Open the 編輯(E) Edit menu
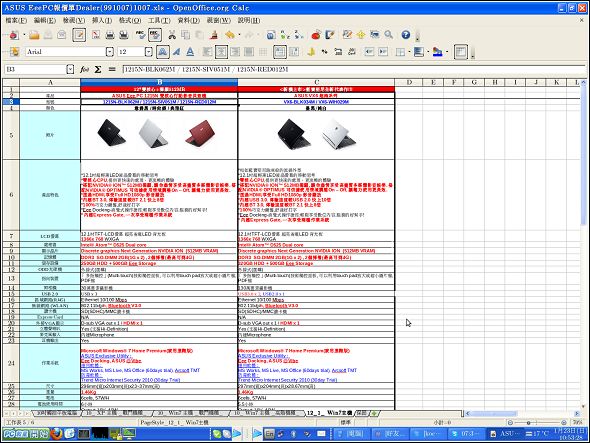This screenshot has width=590, height=443. coord(44,20)
